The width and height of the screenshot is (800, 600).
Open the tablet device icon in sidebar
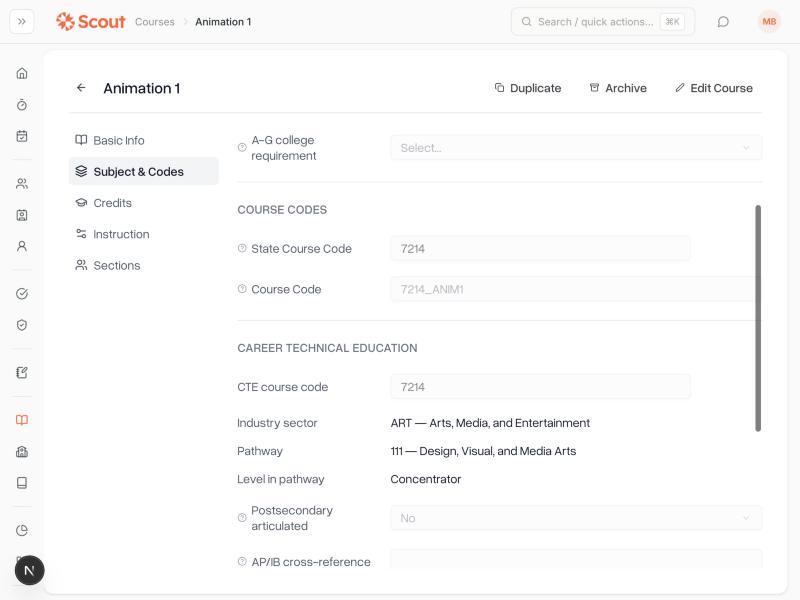[22, 483]
